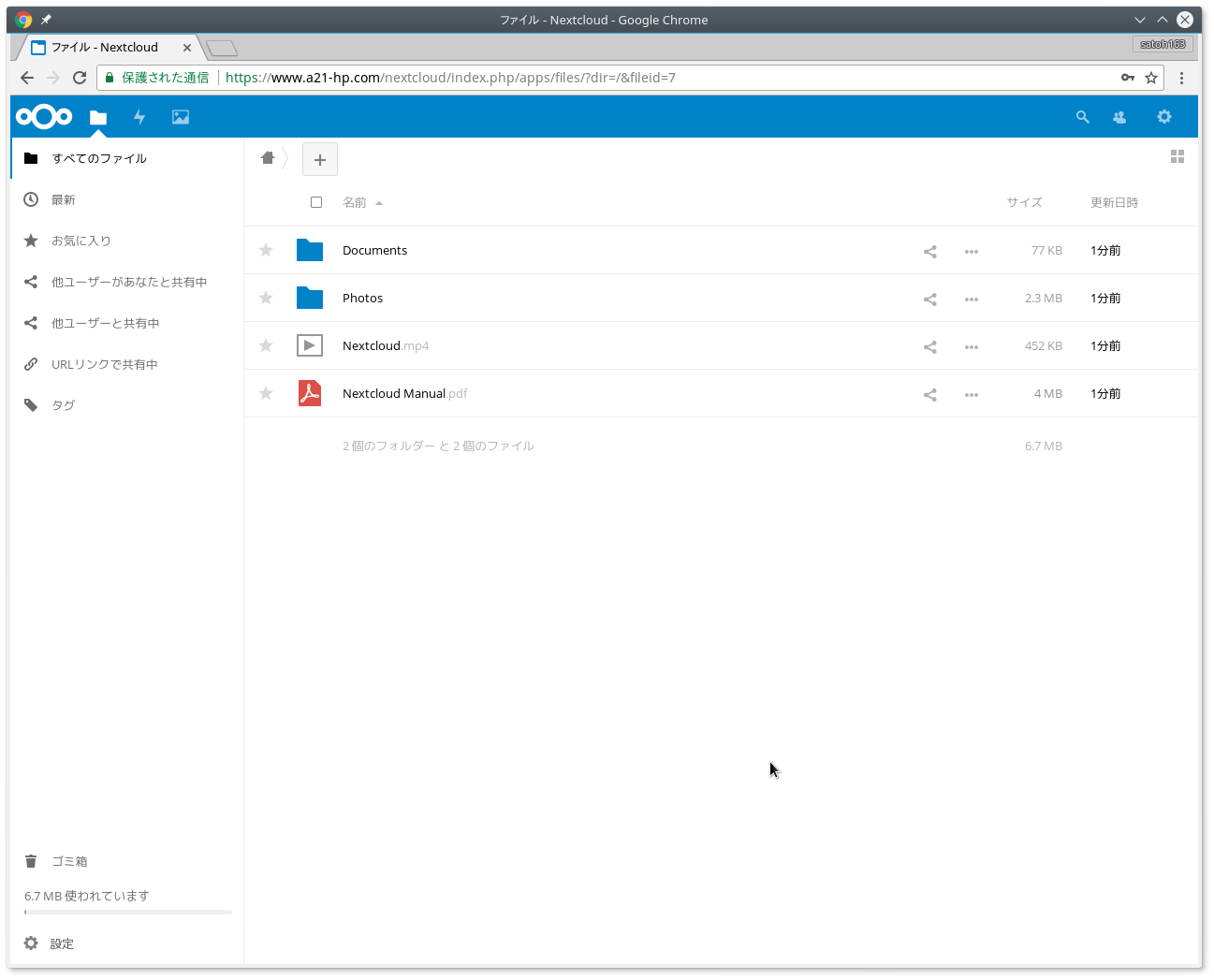Open the Files app folder icon

98,117
